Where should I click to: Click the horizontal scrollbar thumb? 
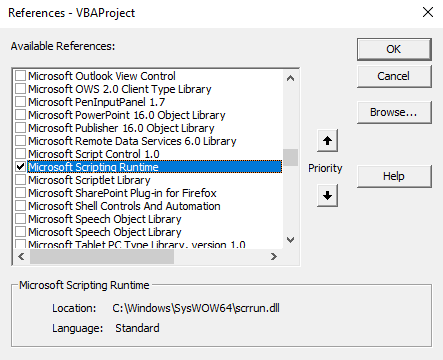click(102, 256)
